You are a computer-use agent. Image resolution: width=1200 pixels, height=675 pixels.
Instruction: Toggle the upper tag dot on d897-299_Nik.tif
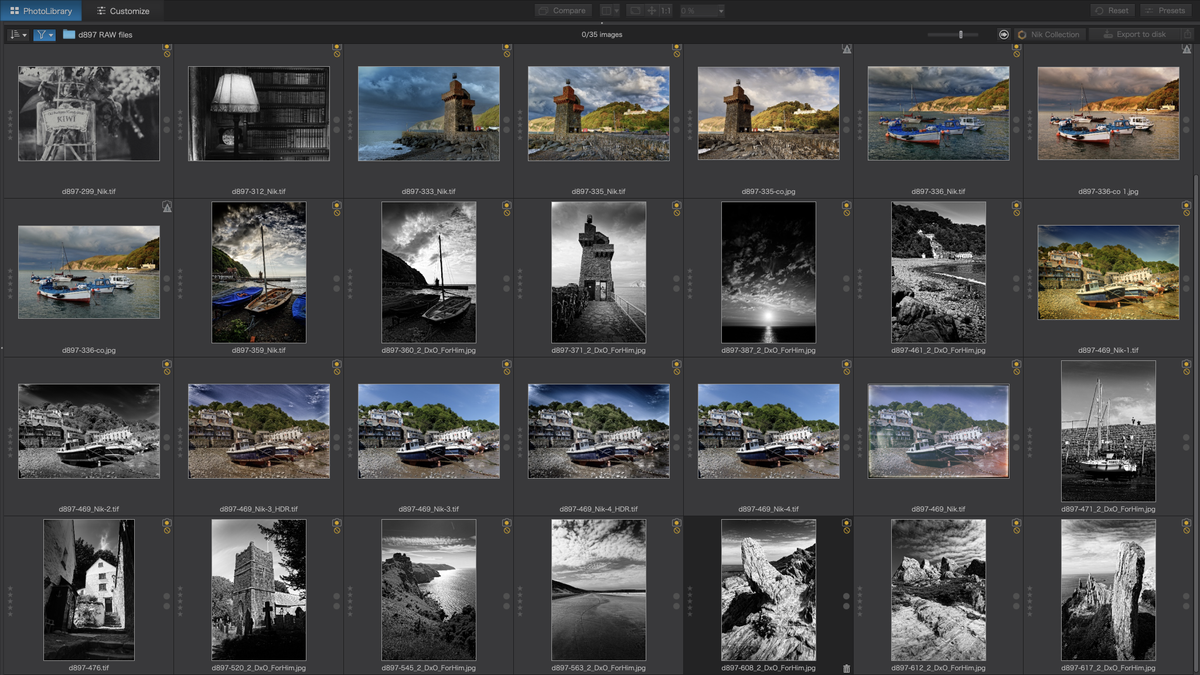[166, 120]
